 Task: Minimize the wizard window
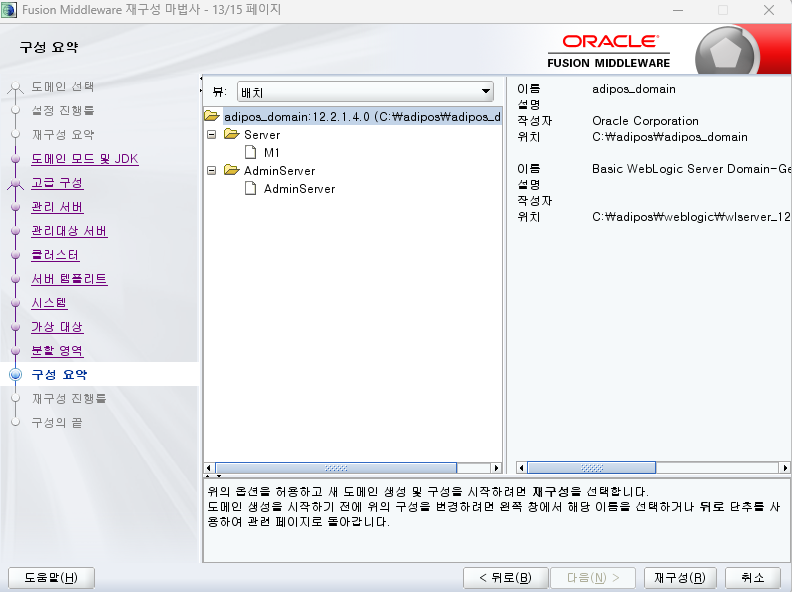[x=678, y=10]
